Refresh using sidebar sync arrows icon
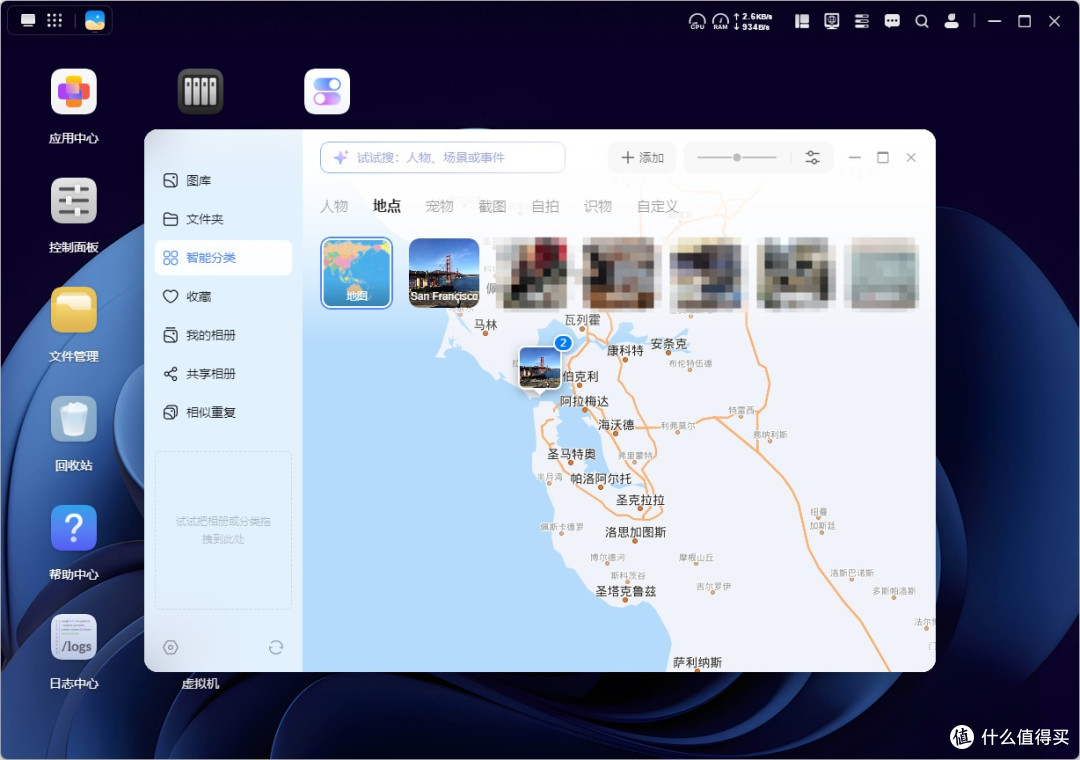Image resolution: width=1080 pixels, height=760 pixels. click(276, 647)
